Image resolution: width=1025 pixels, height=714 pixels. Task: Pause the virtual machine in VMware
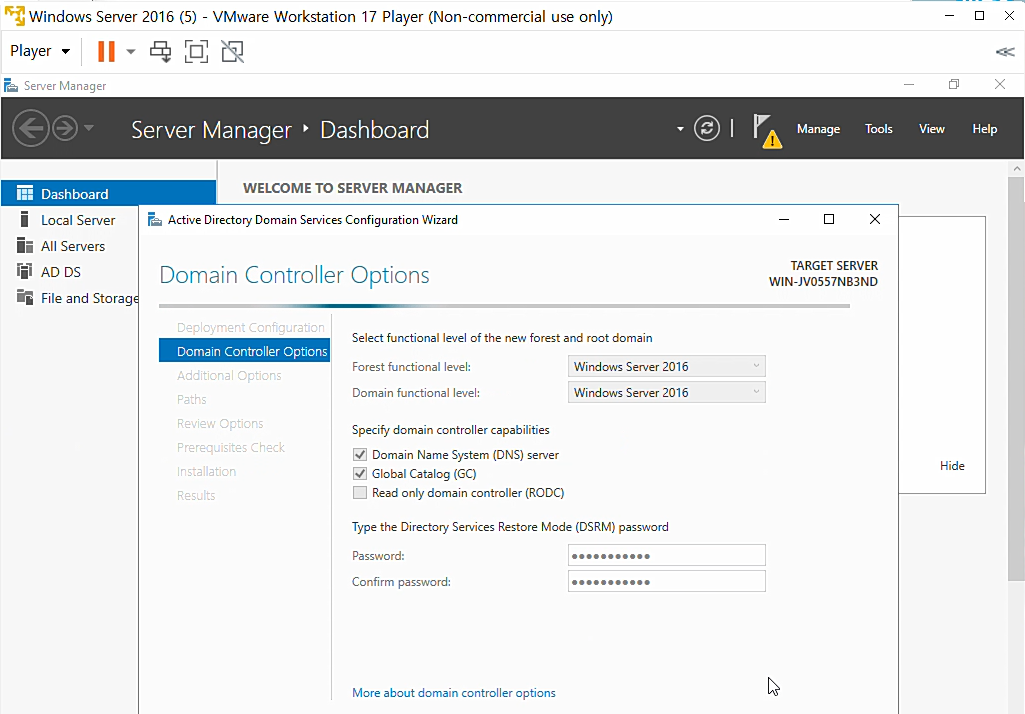click(106, 51)
